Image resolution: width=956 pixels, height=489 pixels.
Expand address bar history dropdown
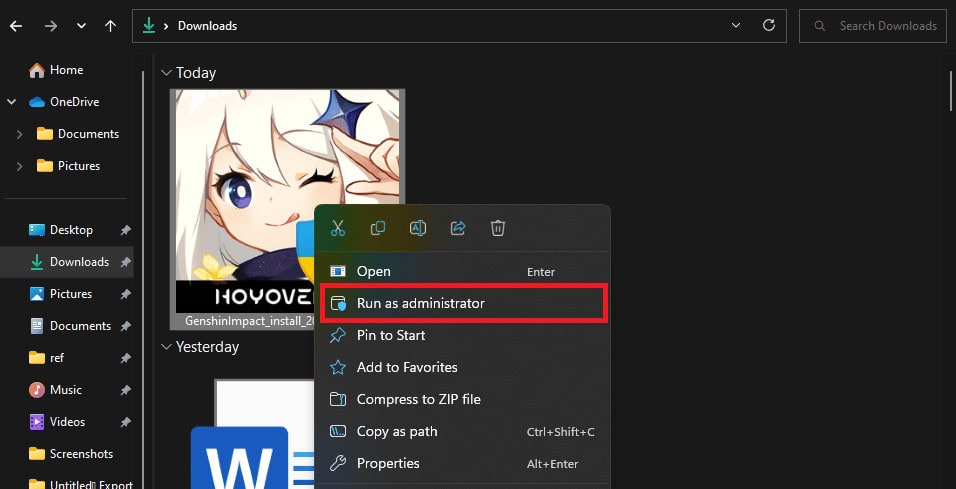736,26
